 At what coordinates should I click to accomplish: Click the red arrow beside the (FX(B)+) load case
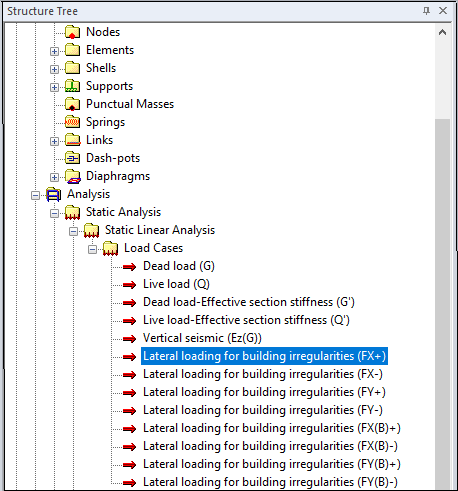click(x=129, y=429)
